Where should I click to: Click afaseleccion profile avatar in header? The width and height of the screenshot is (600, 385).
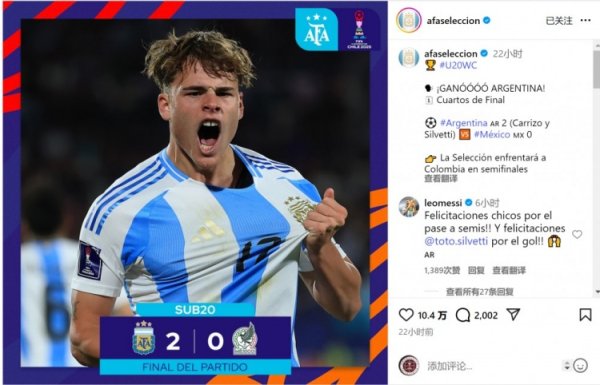409,20
